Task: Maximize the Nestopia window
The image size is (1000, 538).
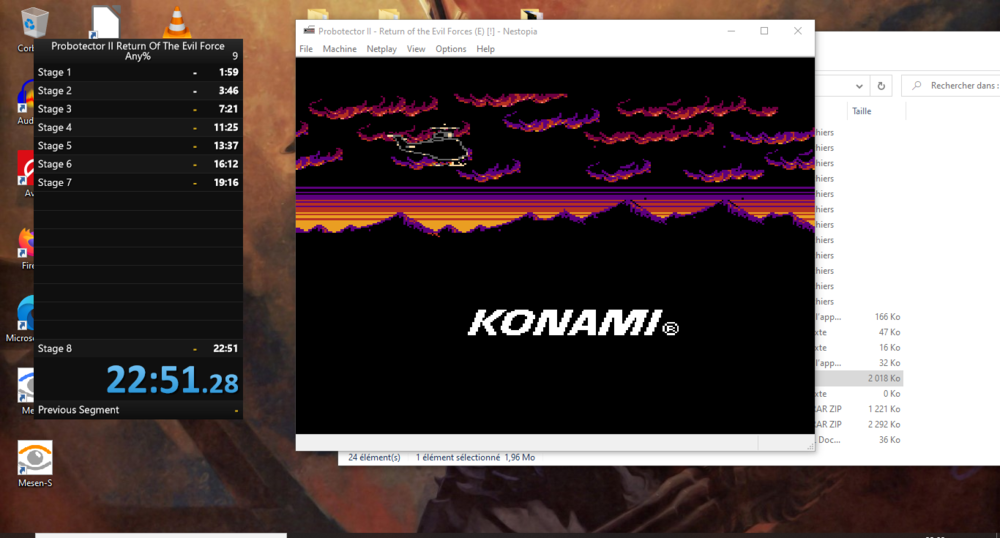Action: (764, 31)
